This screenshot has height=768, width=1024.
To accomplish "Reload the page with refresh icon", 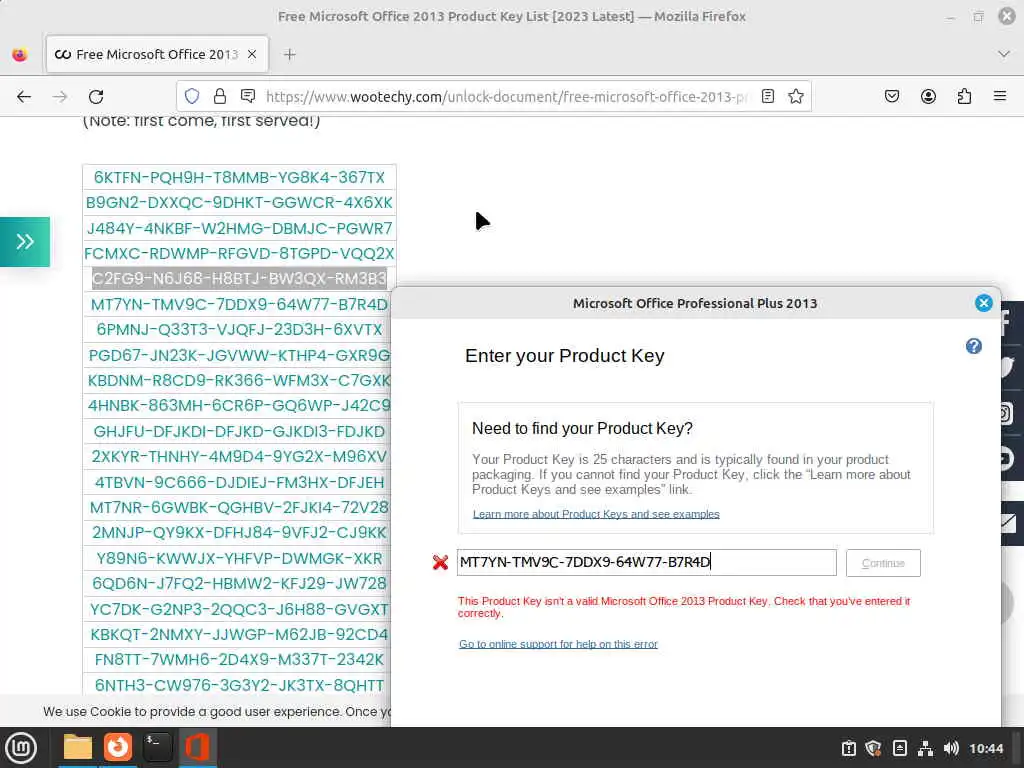I will (96, 97).
